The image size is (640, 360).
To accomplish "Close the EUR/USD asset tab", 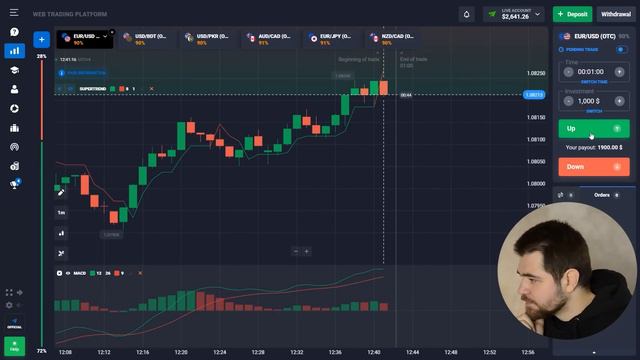I will [x=112, y=32].
